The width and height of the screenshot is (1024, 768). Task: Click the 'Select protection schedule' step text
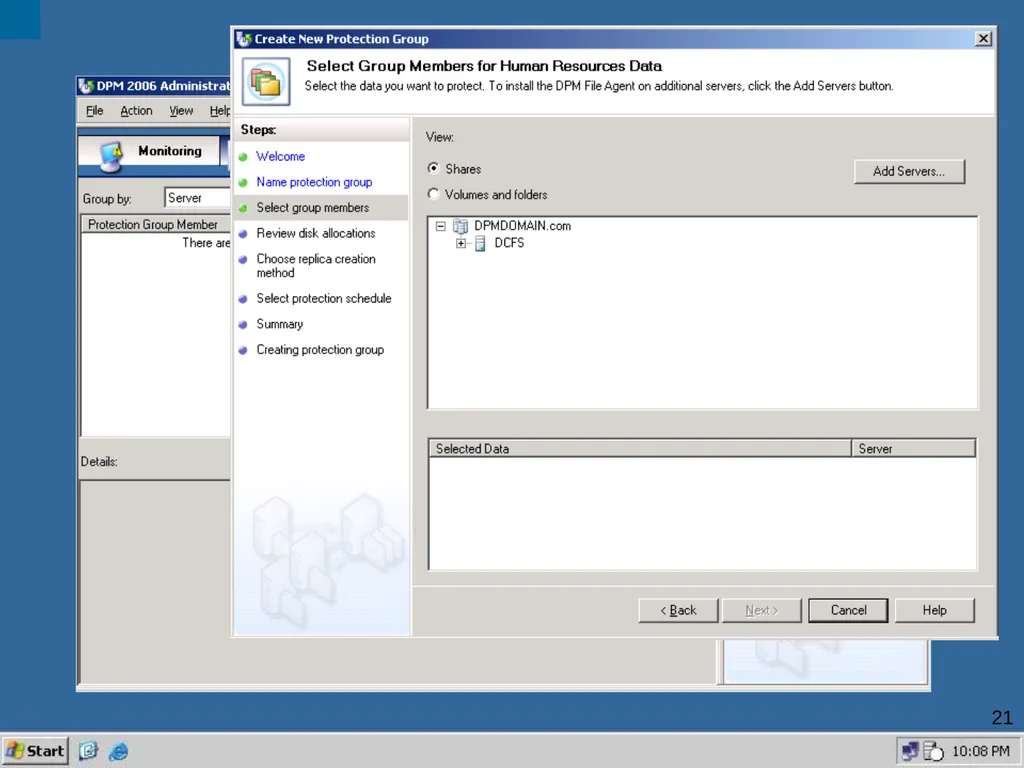pyautogui.click(x=324, y=298)
